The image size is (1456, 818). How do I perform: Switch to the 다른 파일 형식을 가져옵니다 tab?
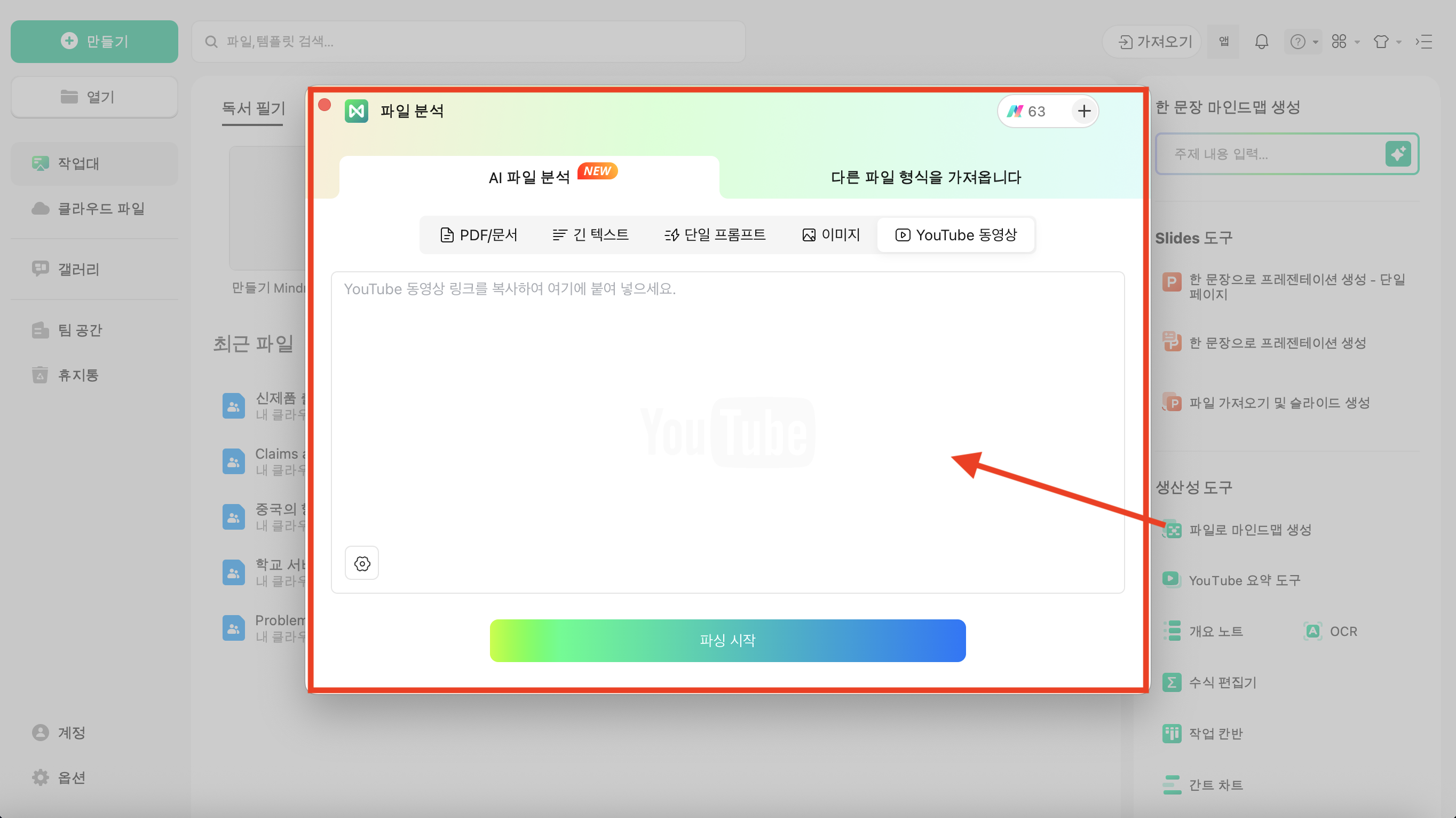(x=926, y=177)
